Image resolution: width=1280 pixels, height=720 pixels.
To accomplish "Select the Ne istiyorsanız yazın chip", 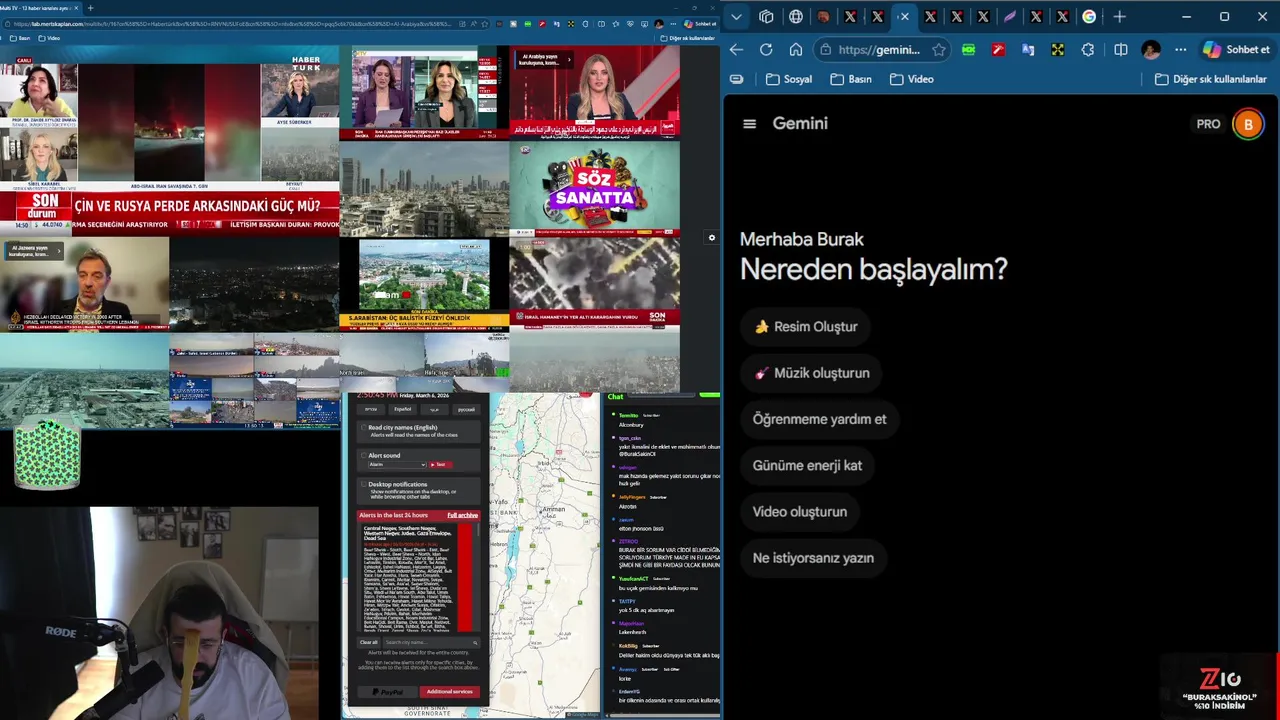I will pos(813,558).
